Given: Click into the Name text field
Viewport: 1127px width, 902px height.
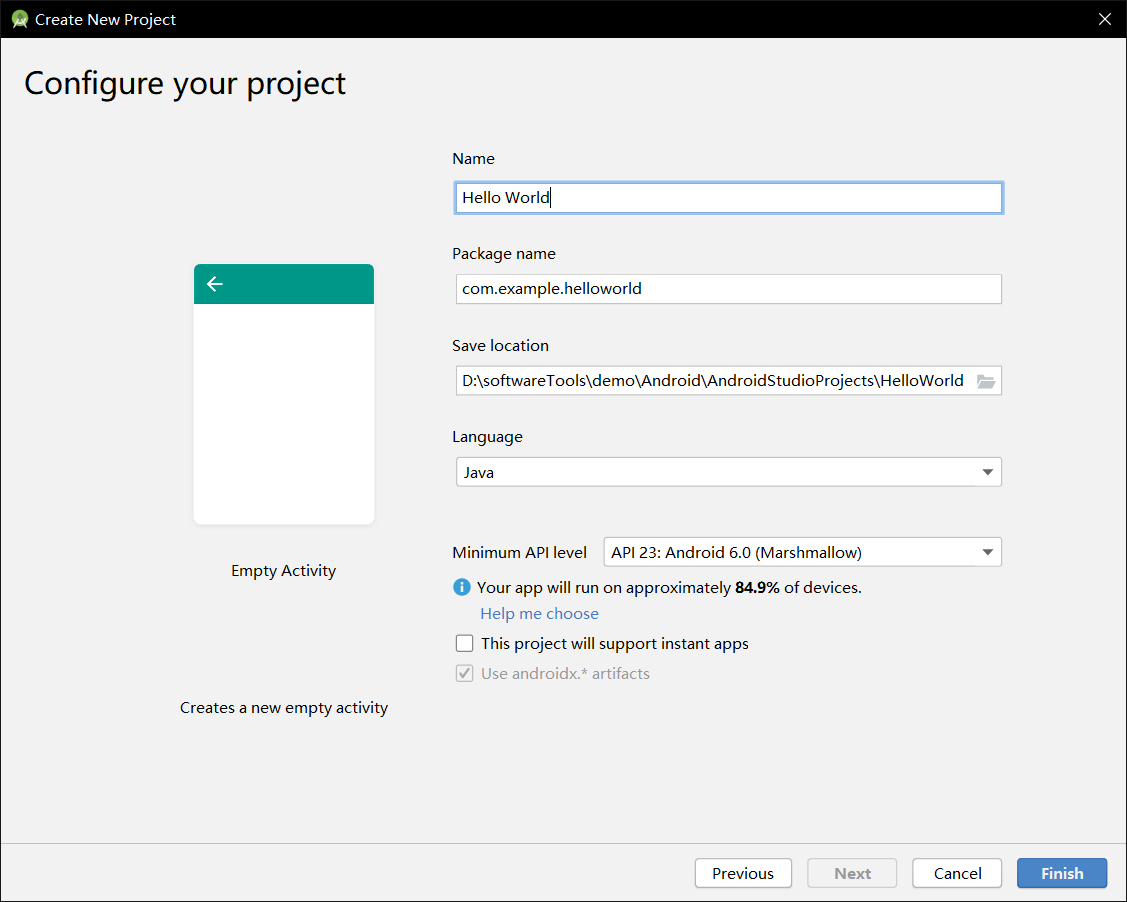Looking at the screenshot, I should tap(728, 198).
